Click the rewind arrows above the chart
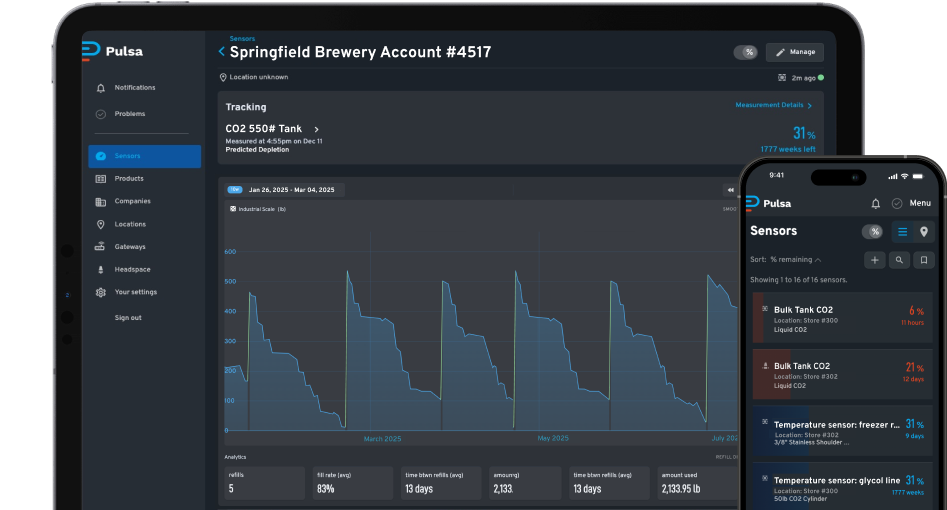947x510 pixels. point(729,189)
